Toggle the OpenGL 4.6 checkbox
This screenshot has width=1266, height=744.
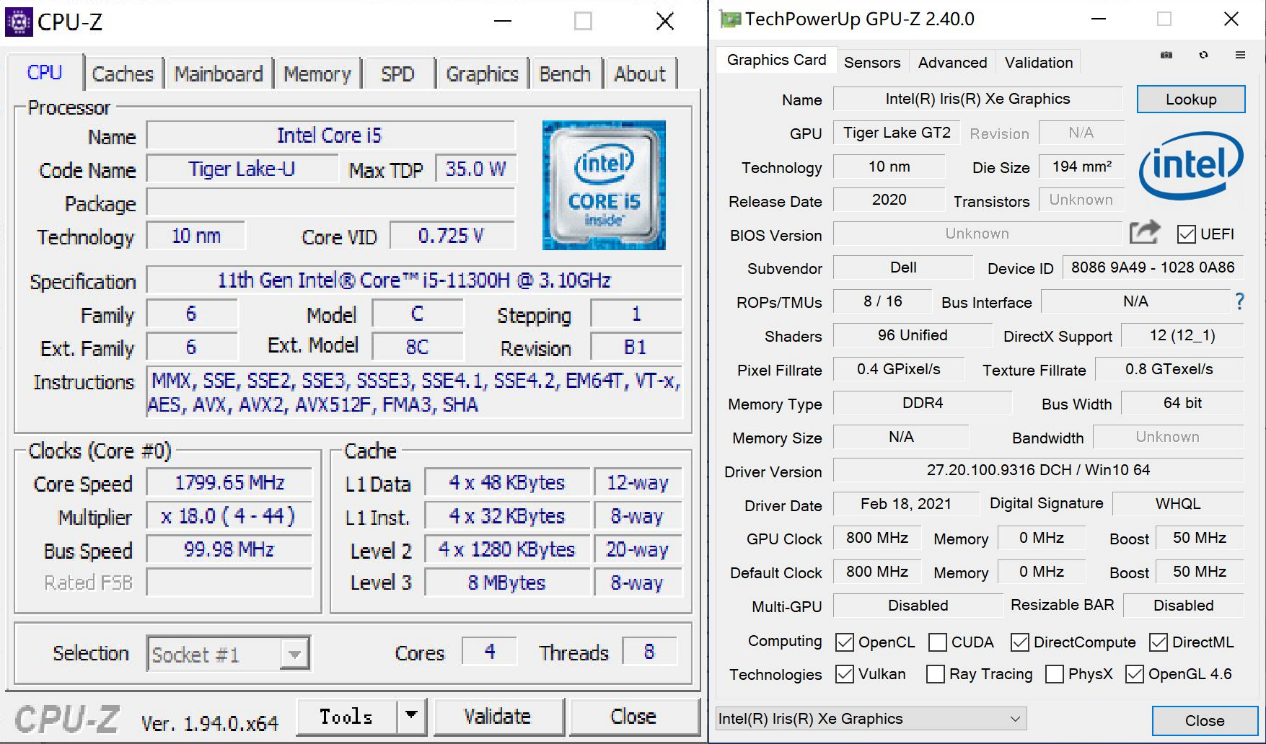point(1134,674)
